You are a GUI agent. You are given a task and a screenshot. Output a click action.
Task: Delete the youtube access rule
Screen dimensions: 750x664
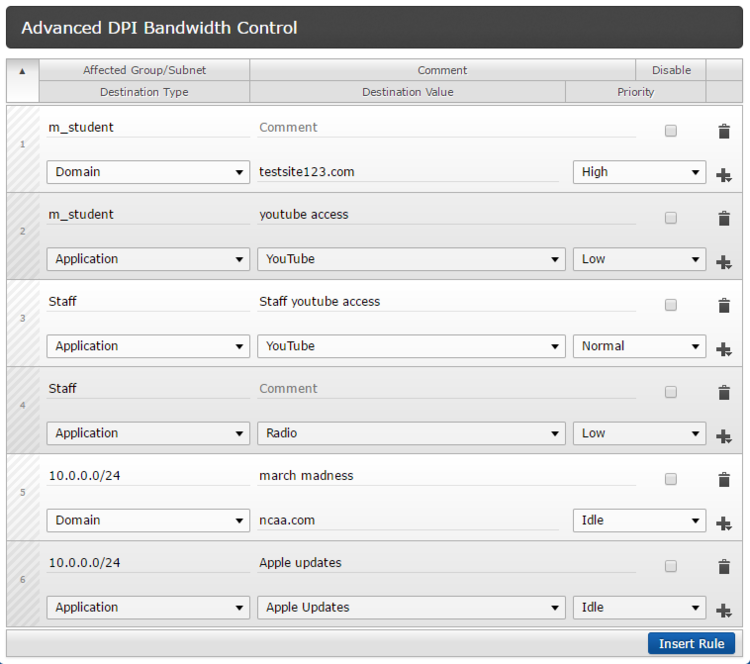point(724,218)
